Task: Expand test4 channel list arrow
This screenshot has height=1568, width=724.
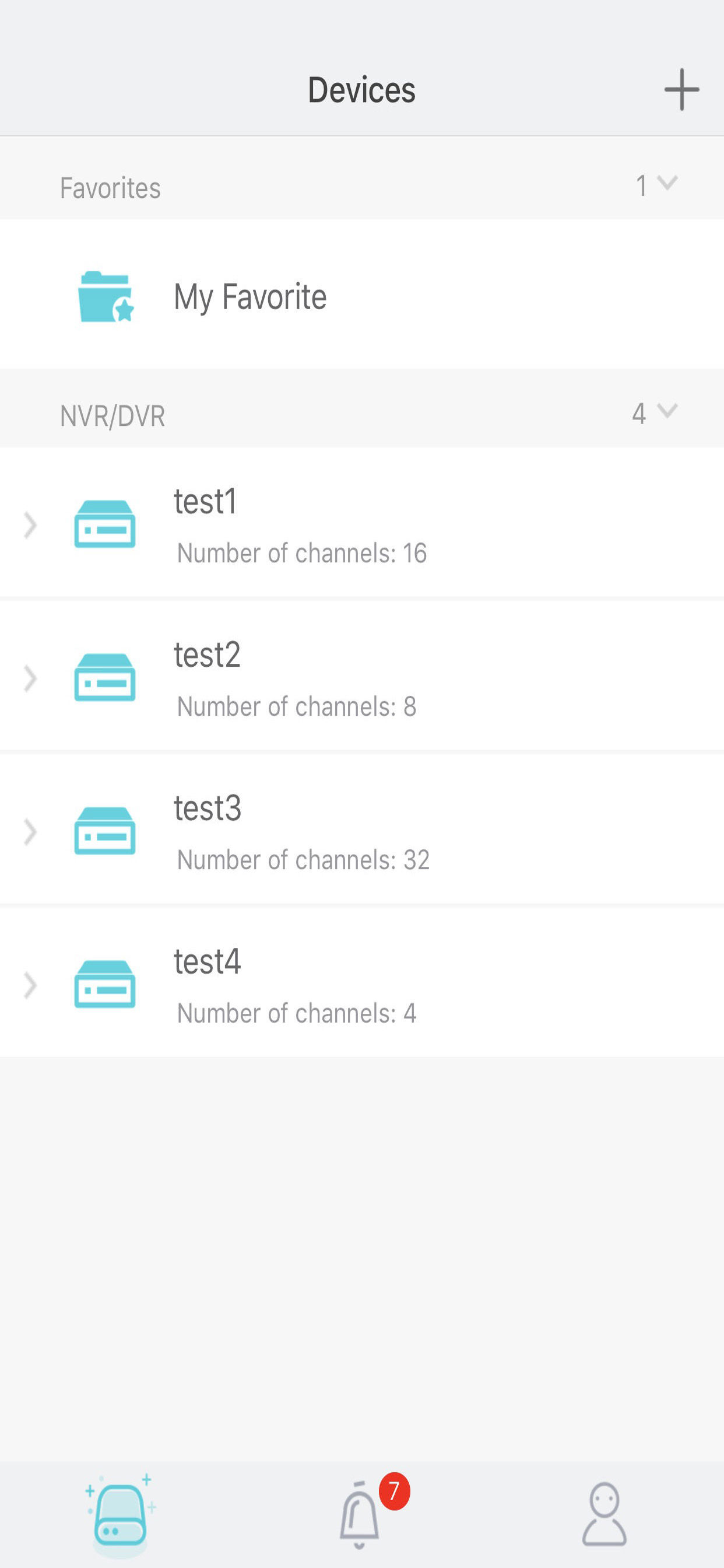Action: [30, 985]
